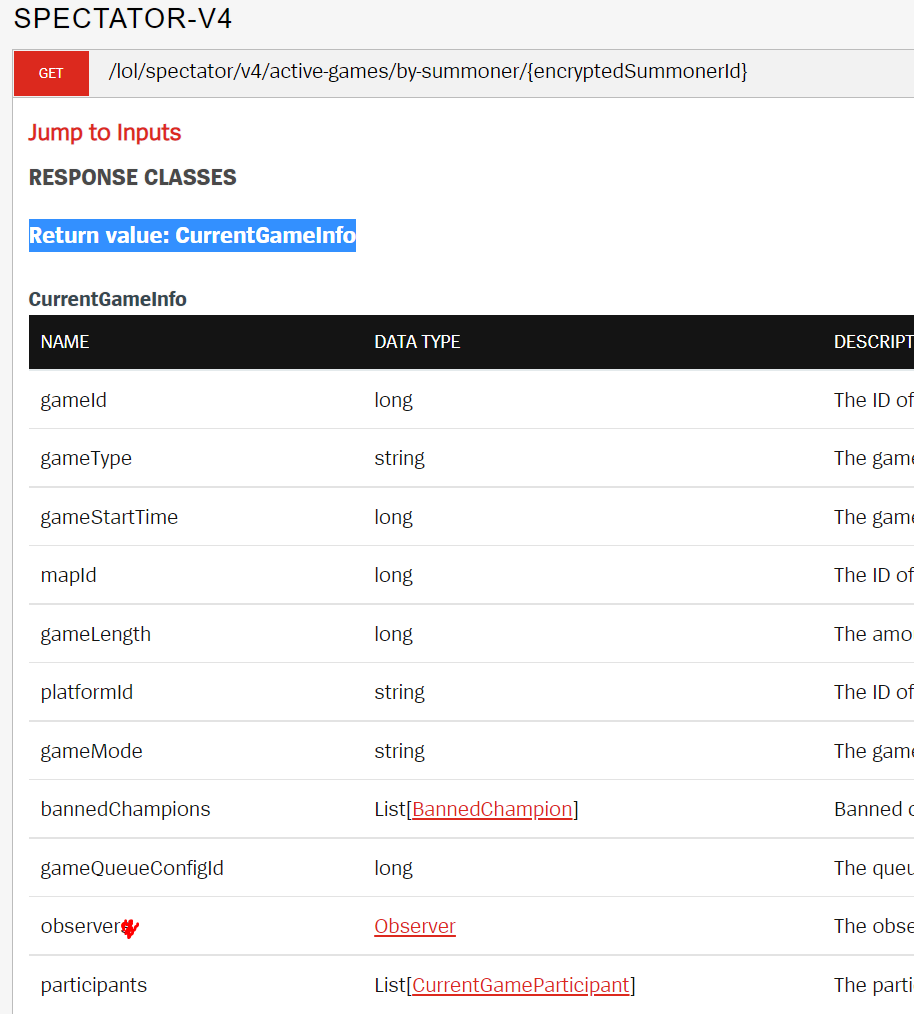
Task: Click the DATA TYPE column header
Action: point(417,341)
